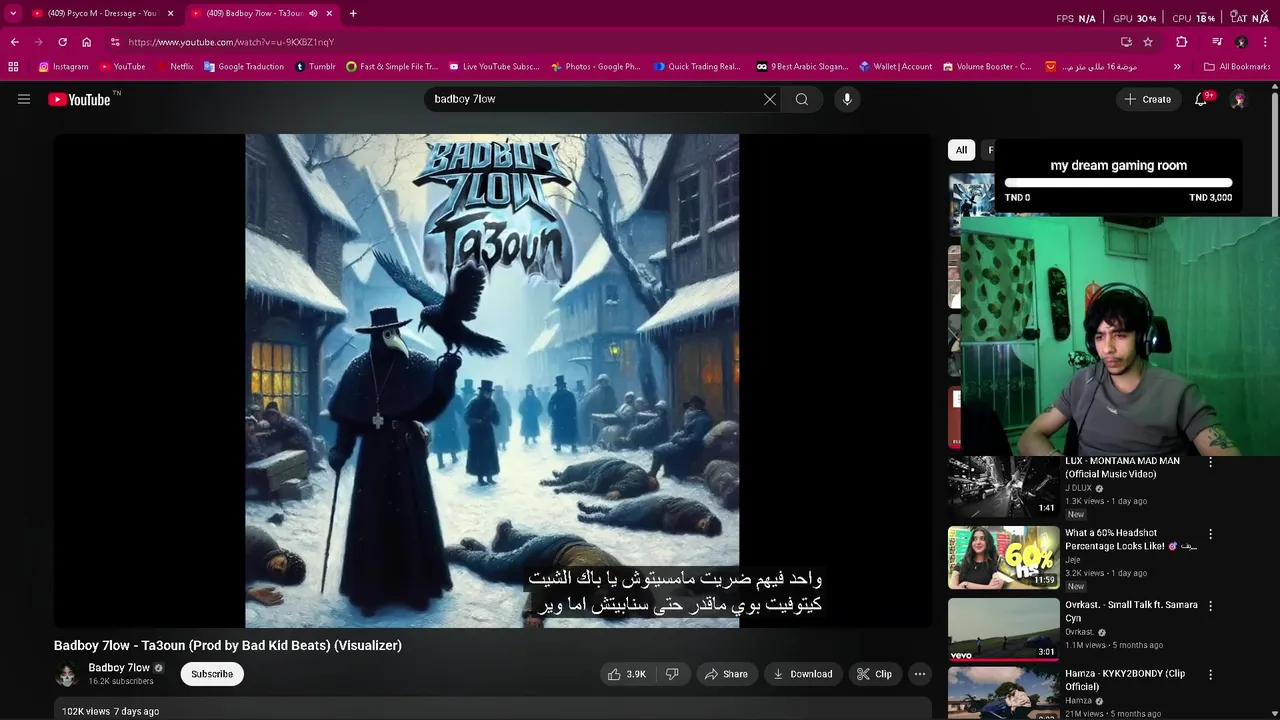Open LUX MONTANA MAD MAN thumbnail
This screenshot has width=1280, height=720.
coord(1003,487)
